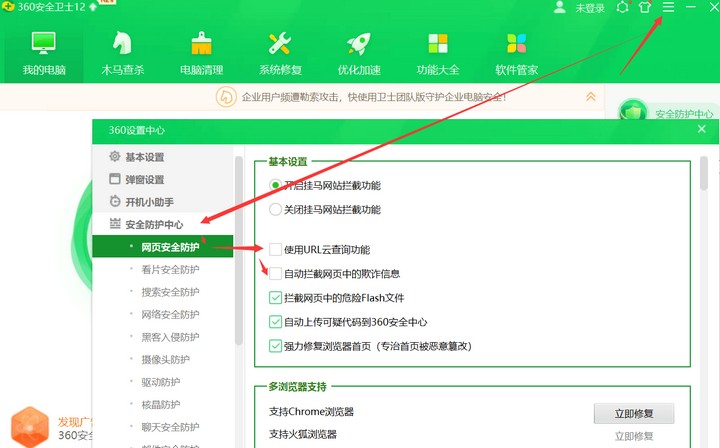
Task: Collapse the orange banner with chevron
Action: [x=591, y=96]
